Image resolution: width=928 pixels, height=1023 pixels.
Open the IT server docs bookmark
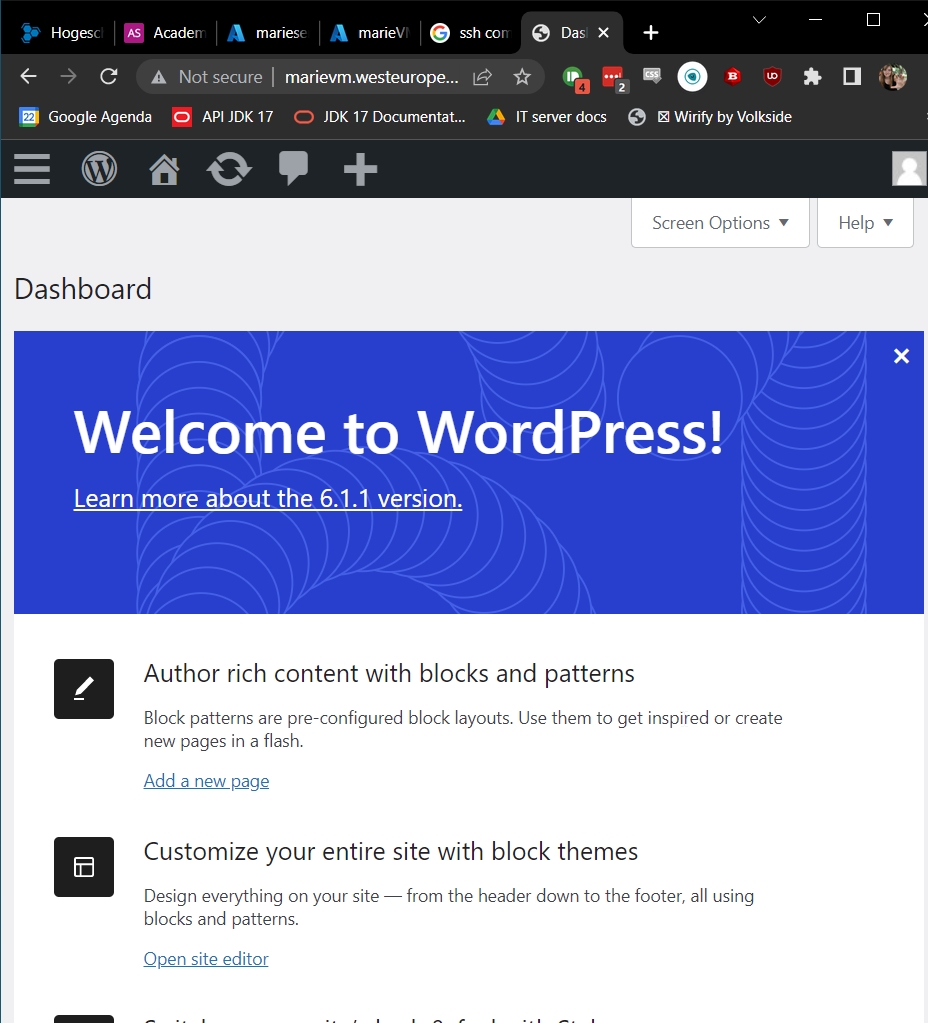tap(547, 117)
